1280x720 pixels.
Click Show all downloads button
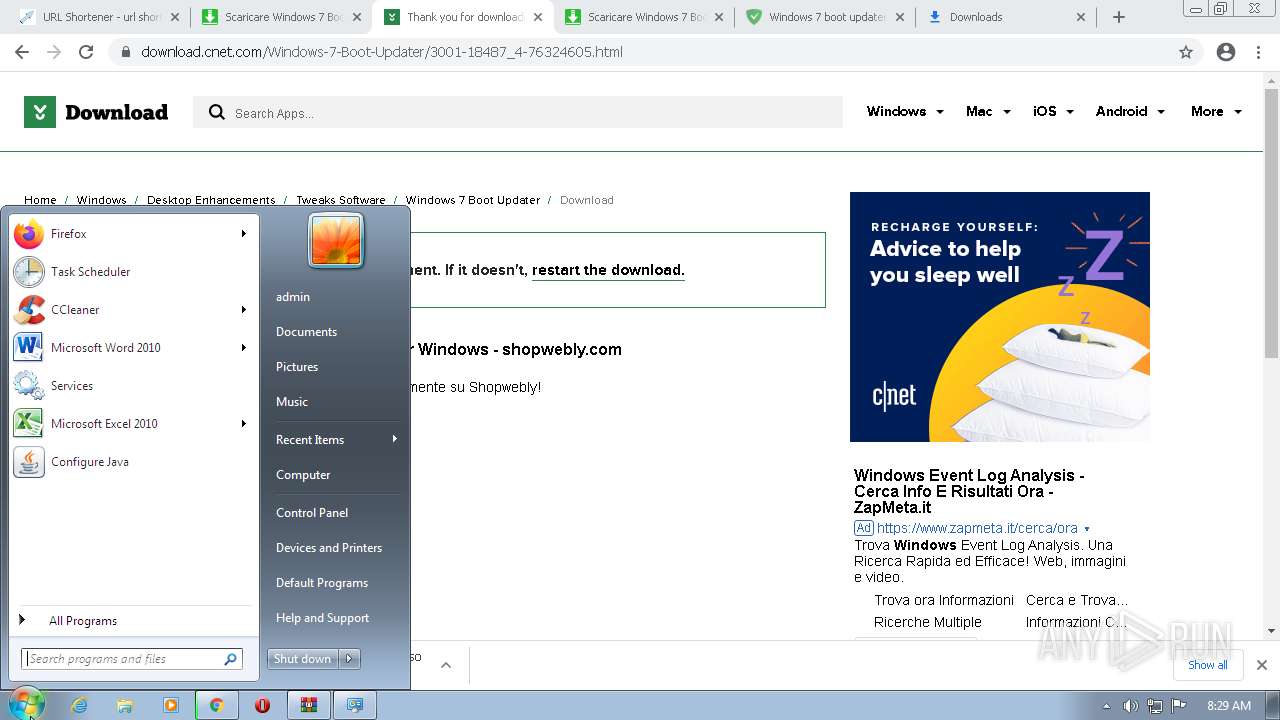pyautogui.click(x=1208, y=665)
